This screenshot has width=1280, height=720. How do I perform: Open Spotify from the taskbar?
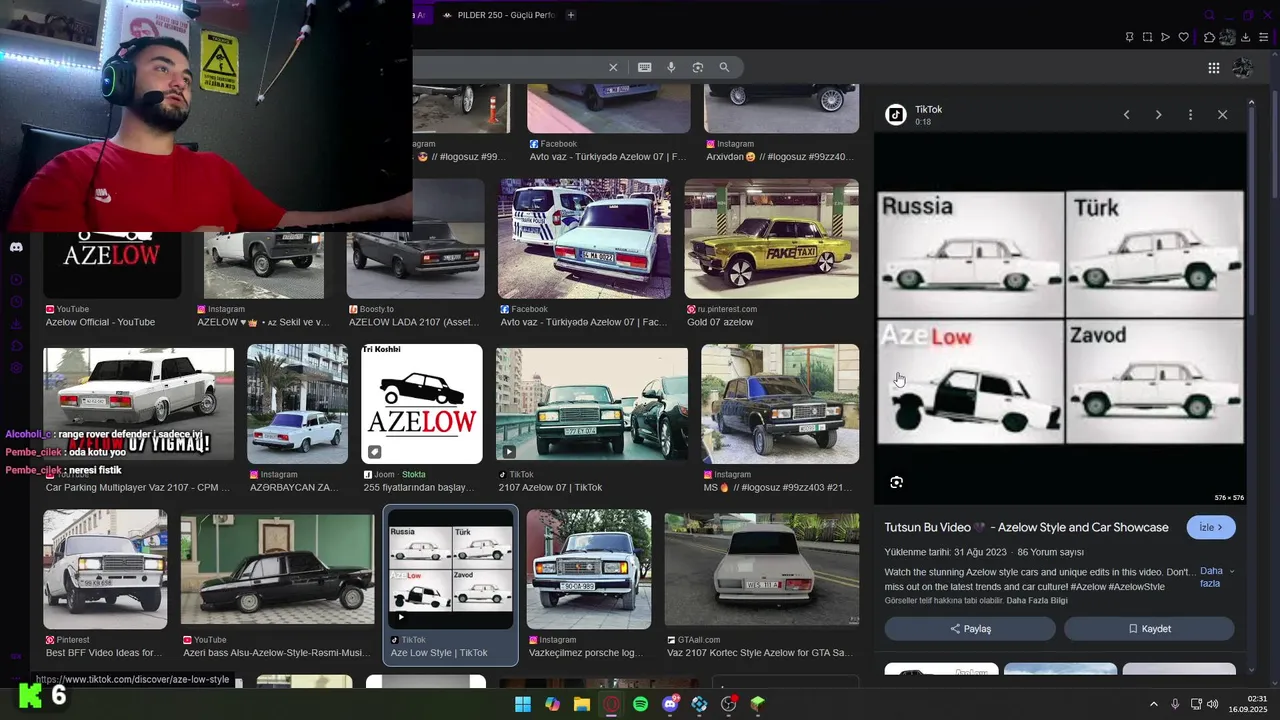640,704
